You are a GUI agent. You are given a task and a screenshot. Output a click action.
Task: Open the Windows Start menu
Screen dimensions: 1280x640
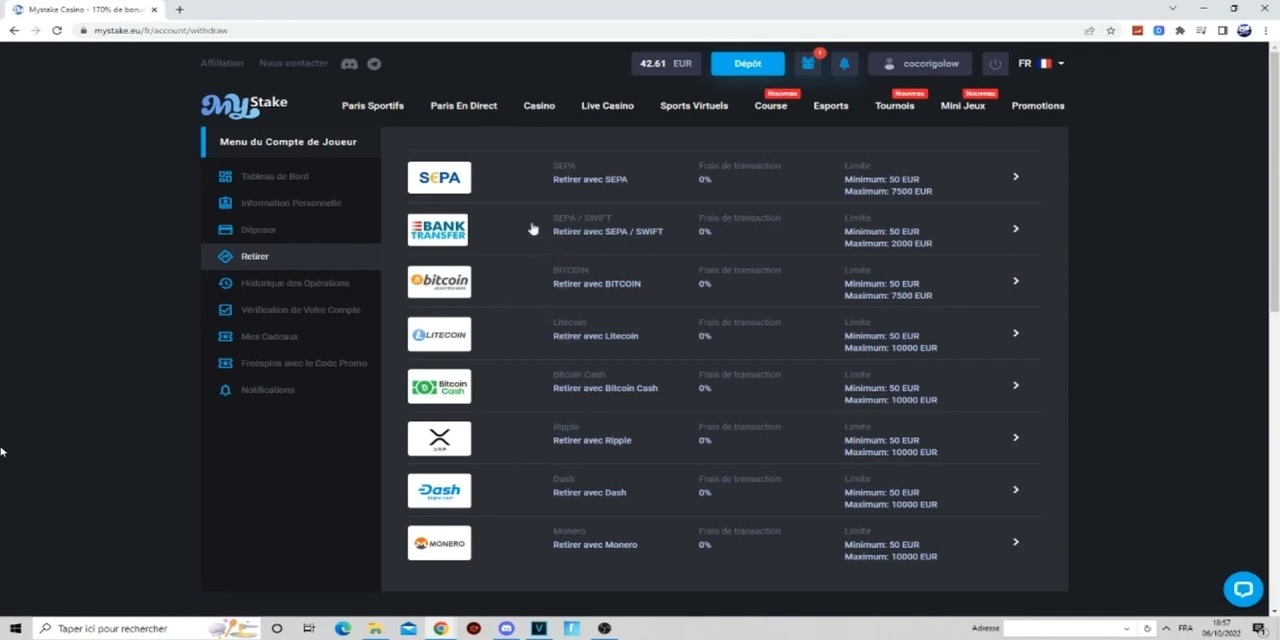15,628
